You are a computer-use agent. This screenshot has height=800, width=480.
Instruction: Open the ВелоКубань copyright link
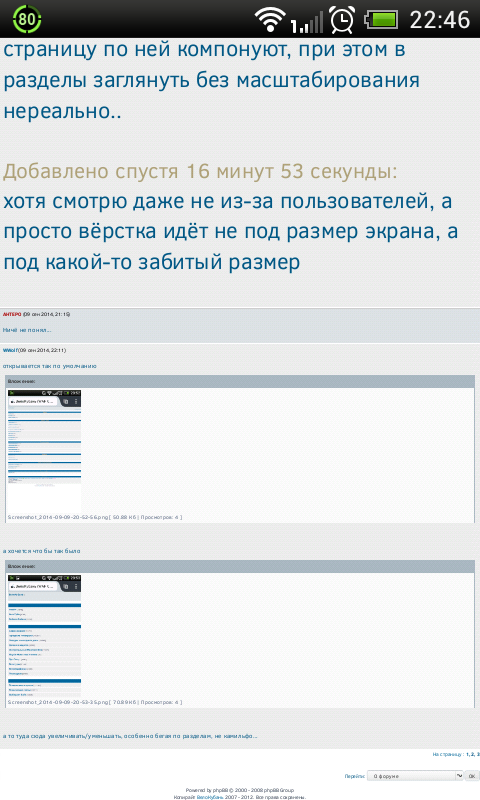coord(210,797)
